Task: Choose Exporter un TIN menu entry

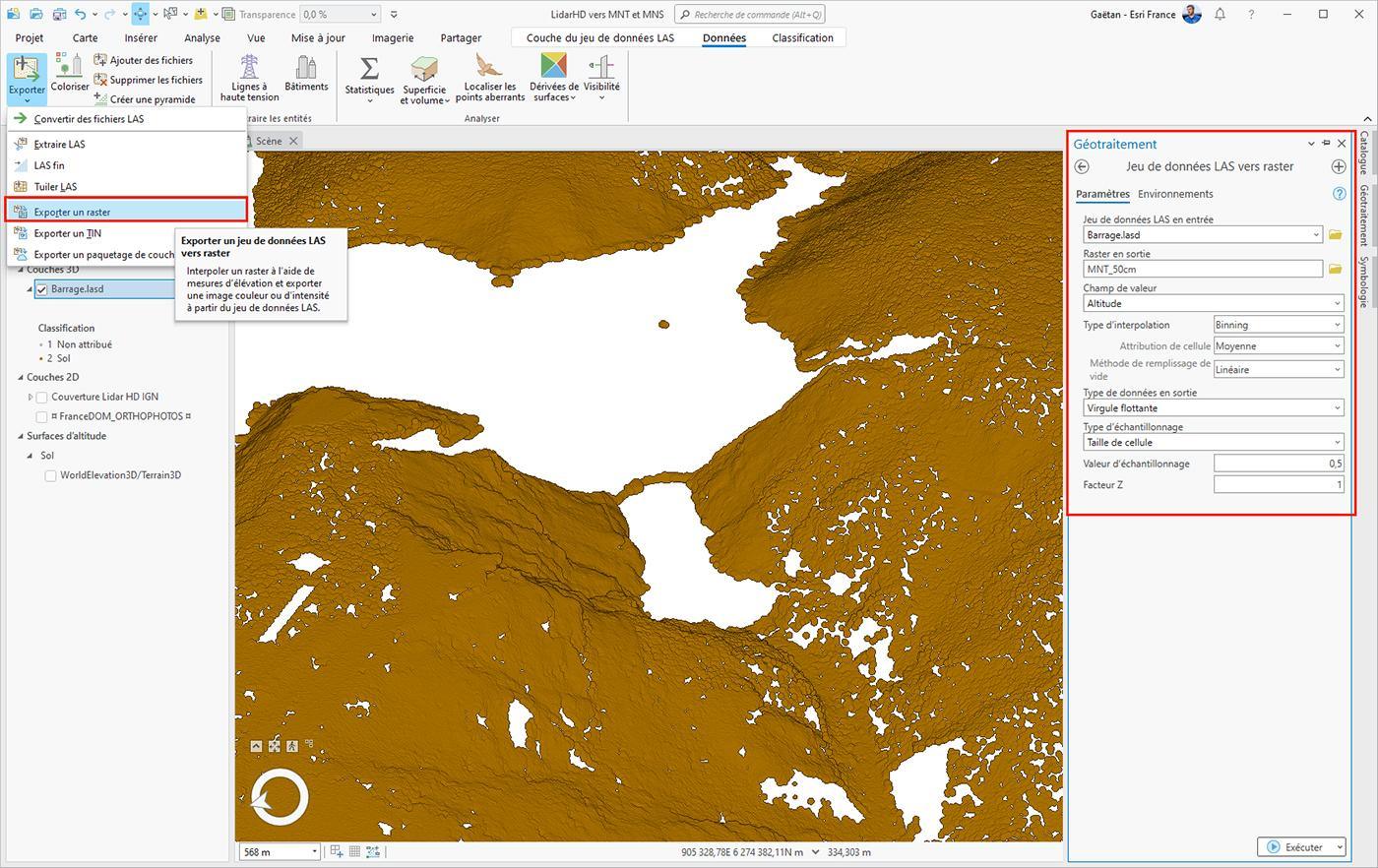Action: click(67, 233)
